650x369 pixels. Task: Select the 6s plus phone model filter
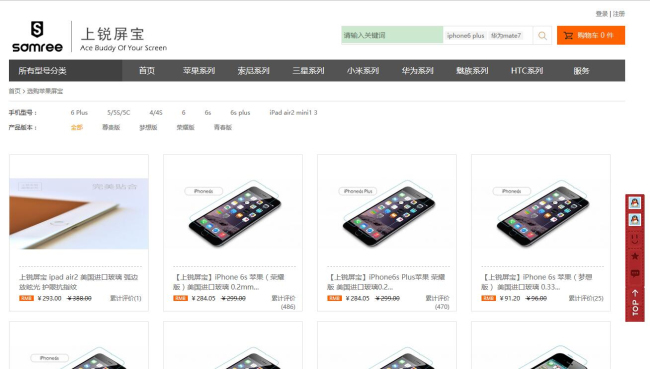(x=240, y=112)
